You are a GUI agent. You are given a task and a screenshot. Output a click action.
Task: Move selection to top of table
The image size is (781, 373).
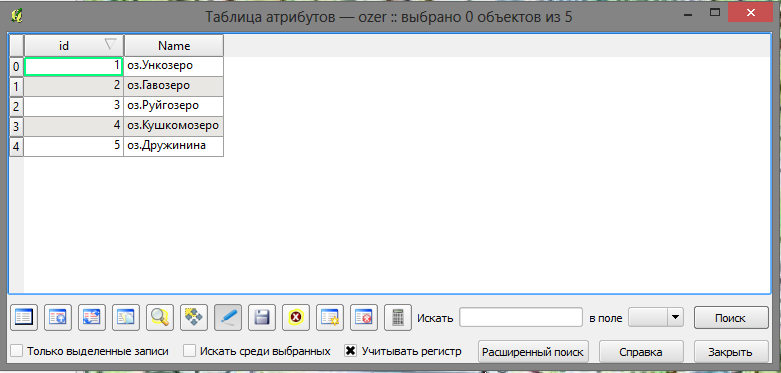pos(57,317)
